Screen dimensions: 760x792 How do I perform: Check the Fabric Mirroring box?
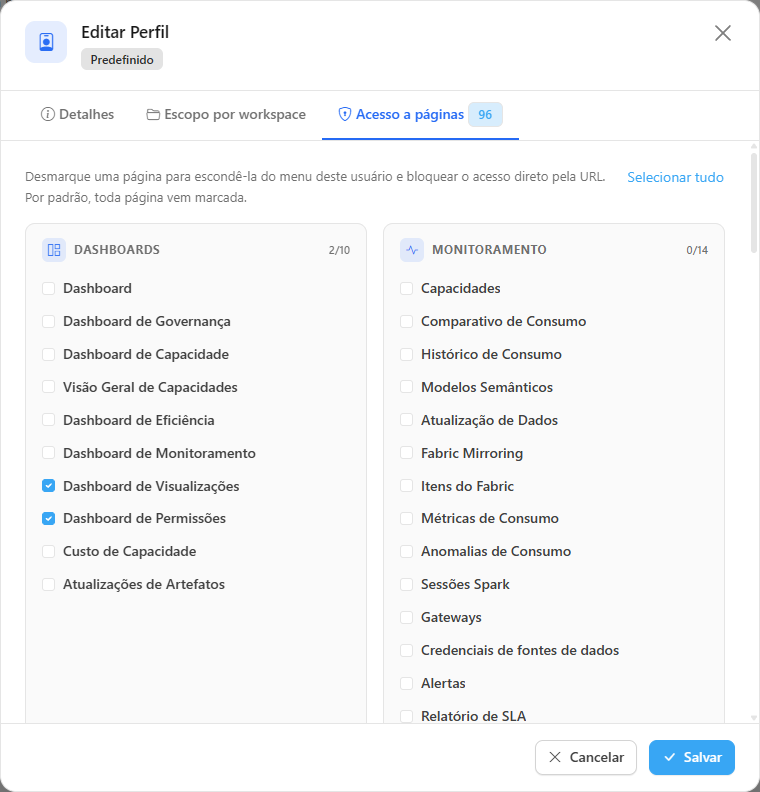point(407,453)
